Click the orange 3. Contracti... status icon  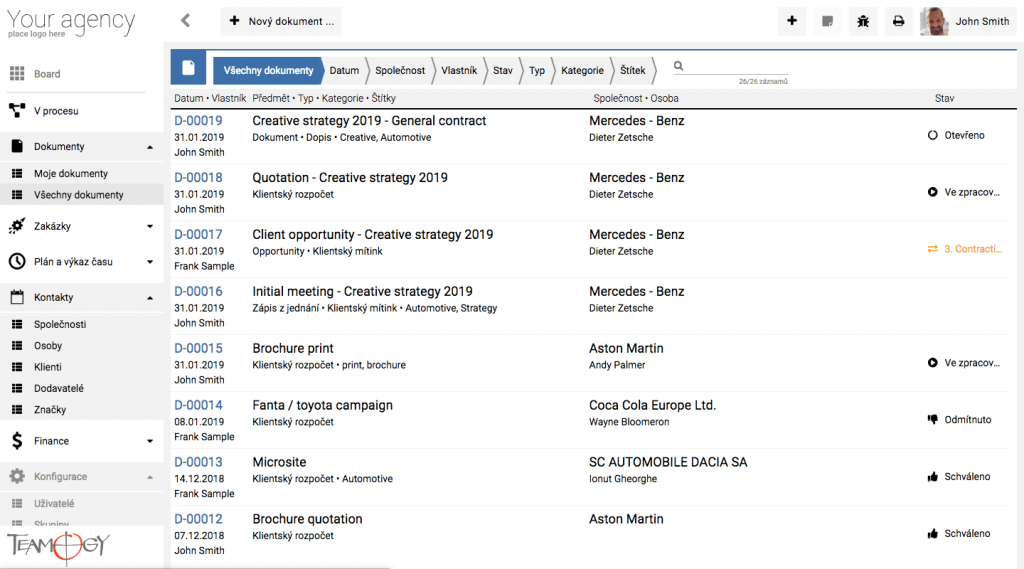(x=933, y=249)
